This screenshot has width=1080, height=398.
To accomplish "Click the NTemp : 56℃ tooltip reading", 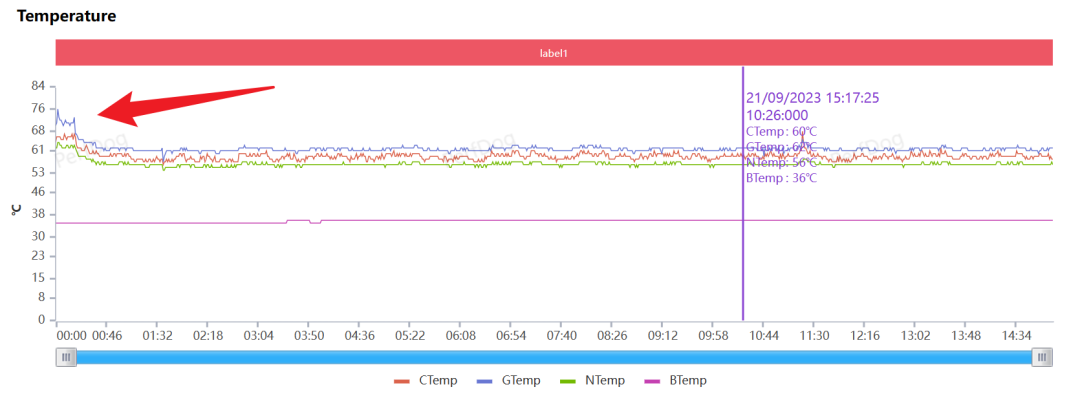I will [x=782, y=163].
